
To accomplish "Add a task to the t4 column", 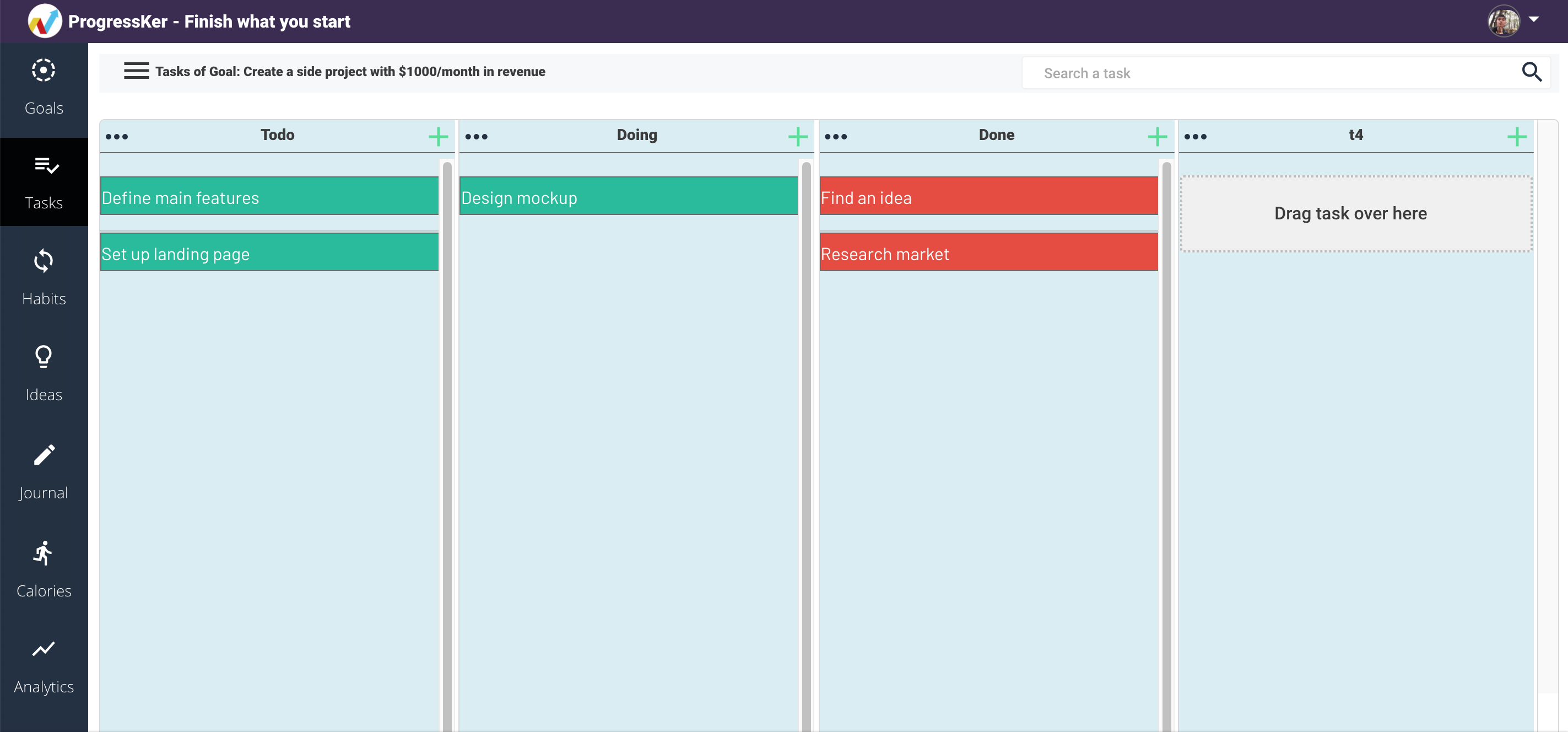I will point(1516,136).
